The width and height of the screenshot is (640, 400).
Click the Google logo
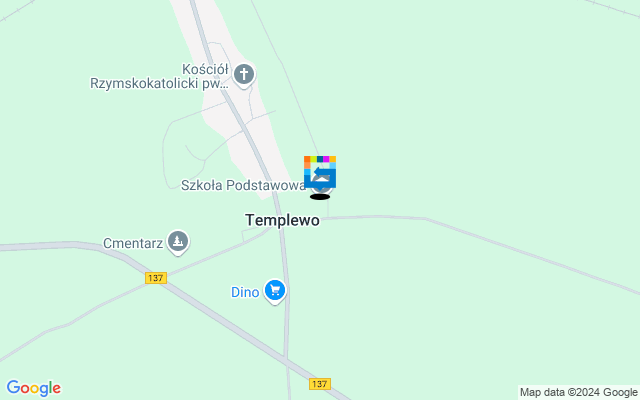34,388
